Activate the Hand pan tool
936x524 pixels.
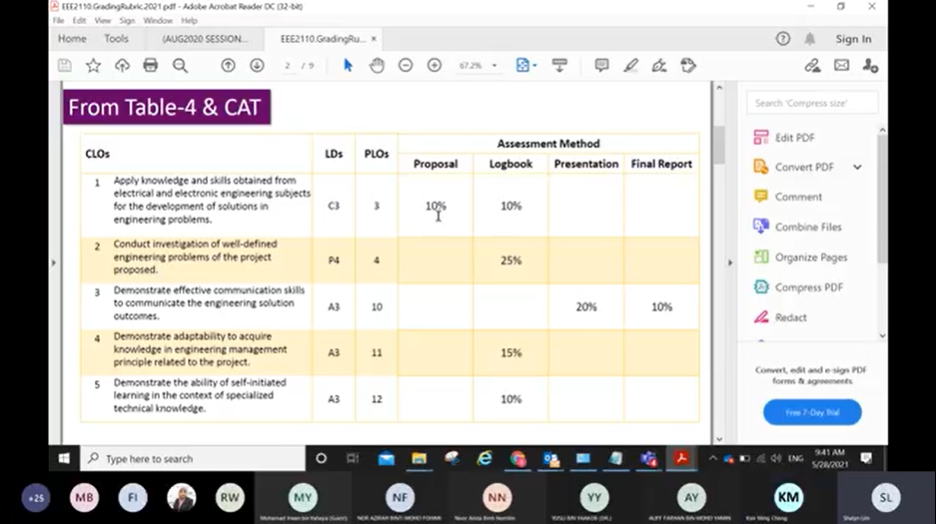[x=377, y=65]
